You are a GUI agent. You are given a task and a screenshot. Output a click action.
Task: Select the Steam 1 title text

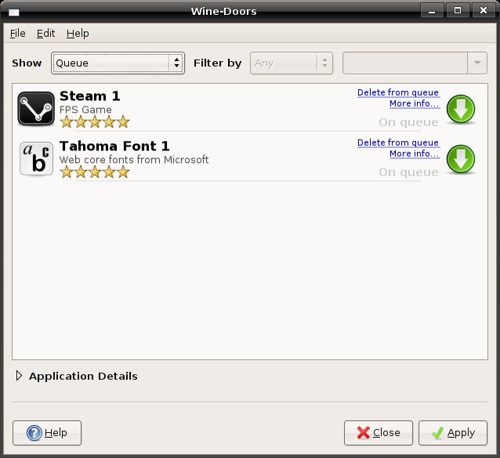(x=90, y=96)
